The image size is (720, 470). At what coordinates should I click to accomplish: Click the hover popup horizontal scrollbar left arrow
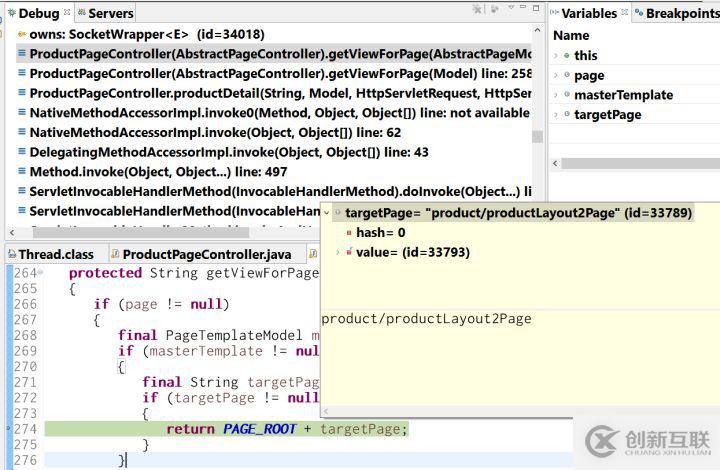(x=326, y=411)
